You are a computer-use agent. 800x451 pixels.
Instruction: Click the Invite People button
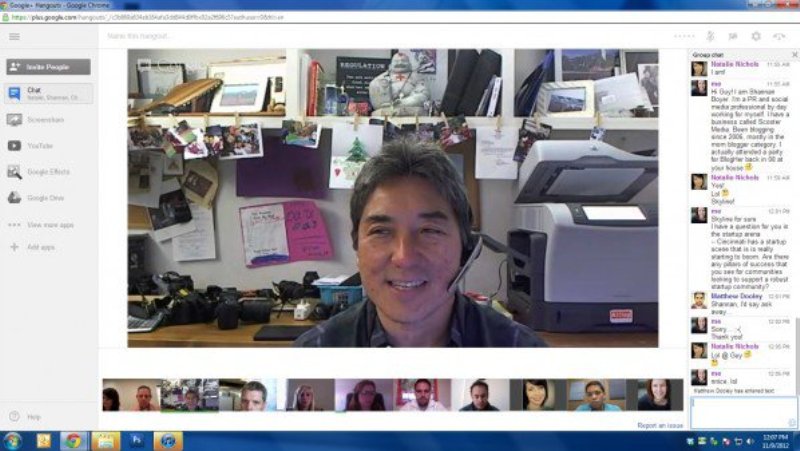(x=47, y=67)
